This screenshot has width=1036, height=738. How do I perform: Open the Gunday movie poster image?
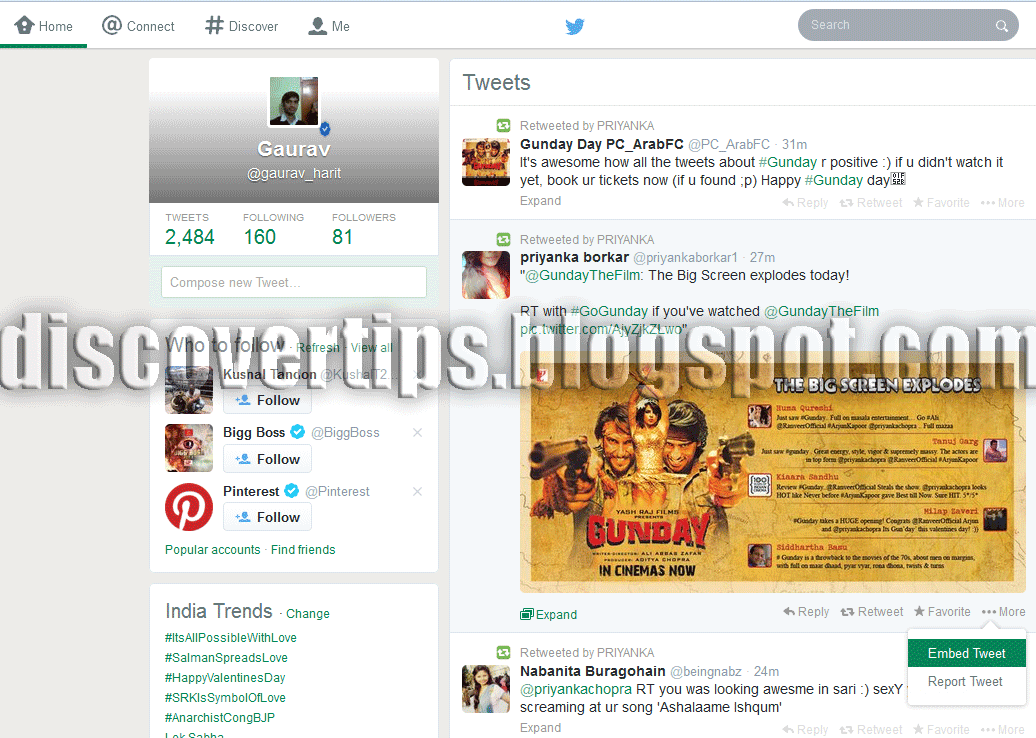772,472
